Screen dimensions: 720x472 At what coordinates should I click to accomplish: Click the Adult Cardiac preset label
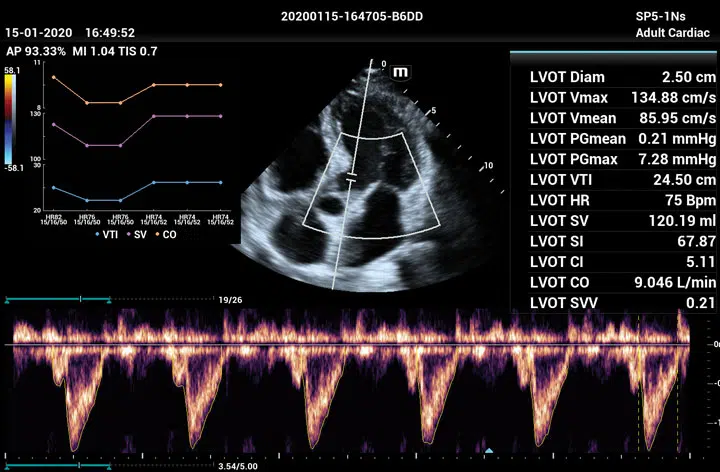[x=674, y=33]
